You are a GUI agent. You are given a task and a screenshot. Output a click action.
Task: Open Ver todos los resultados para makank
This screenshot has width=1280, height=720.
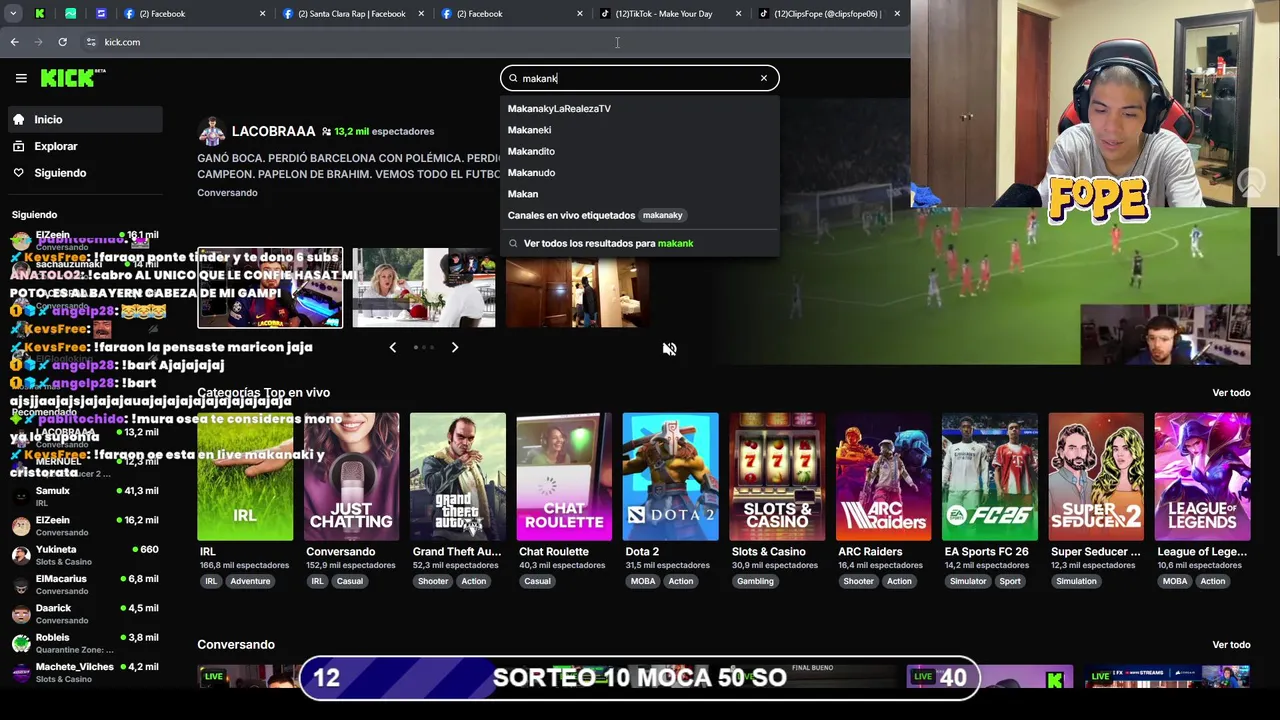coord(608,243)
